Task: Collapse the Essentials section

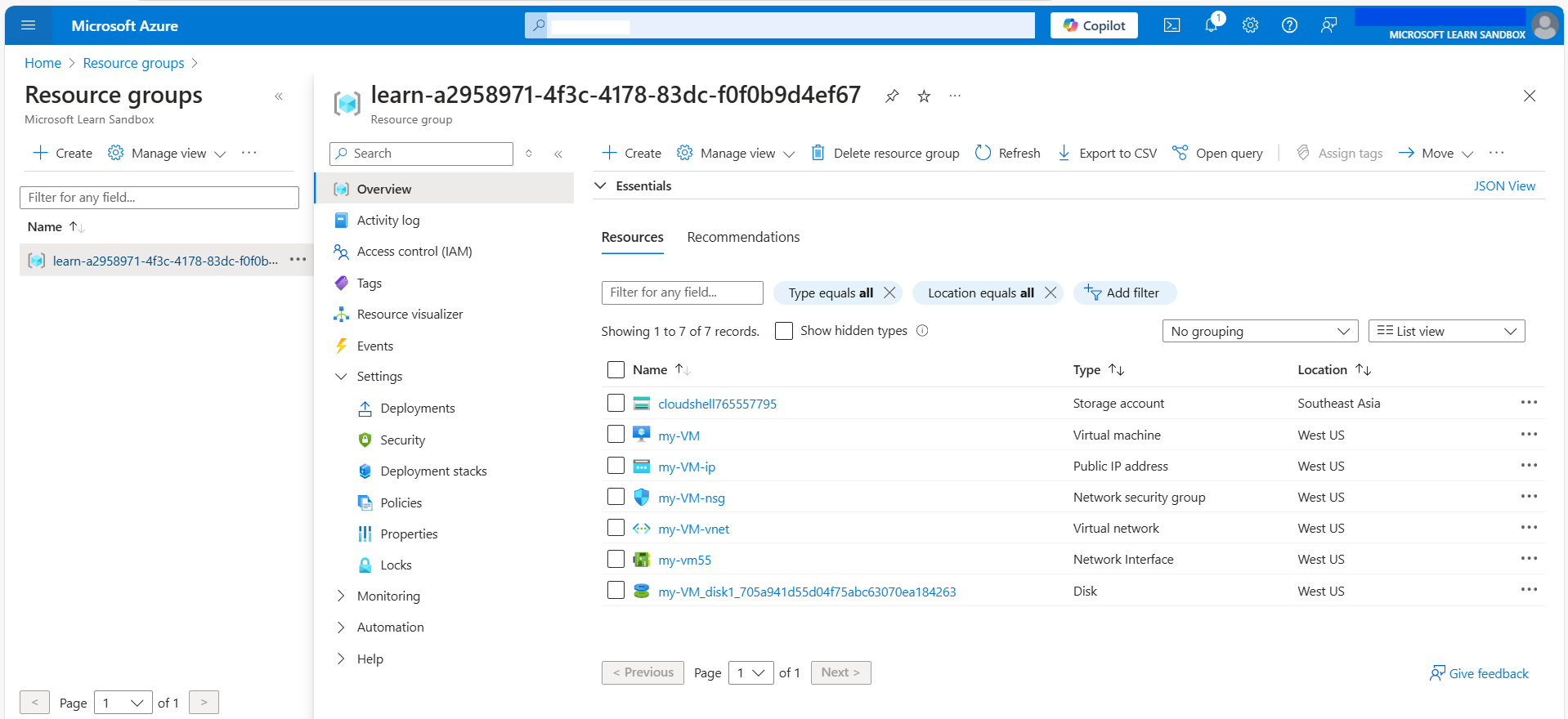Action: coord(600,186)
